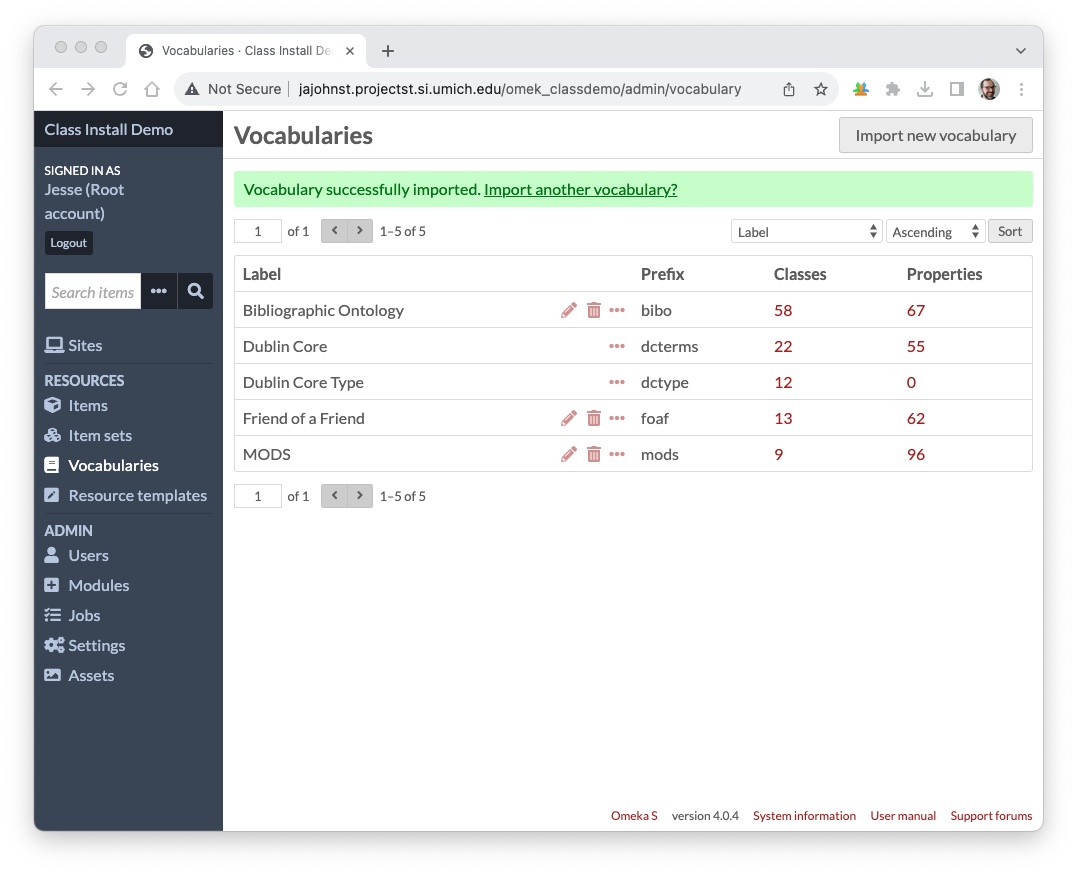Click trash icon for Friend of a Friend
The image size is (1077, 873).
point(594,418)
